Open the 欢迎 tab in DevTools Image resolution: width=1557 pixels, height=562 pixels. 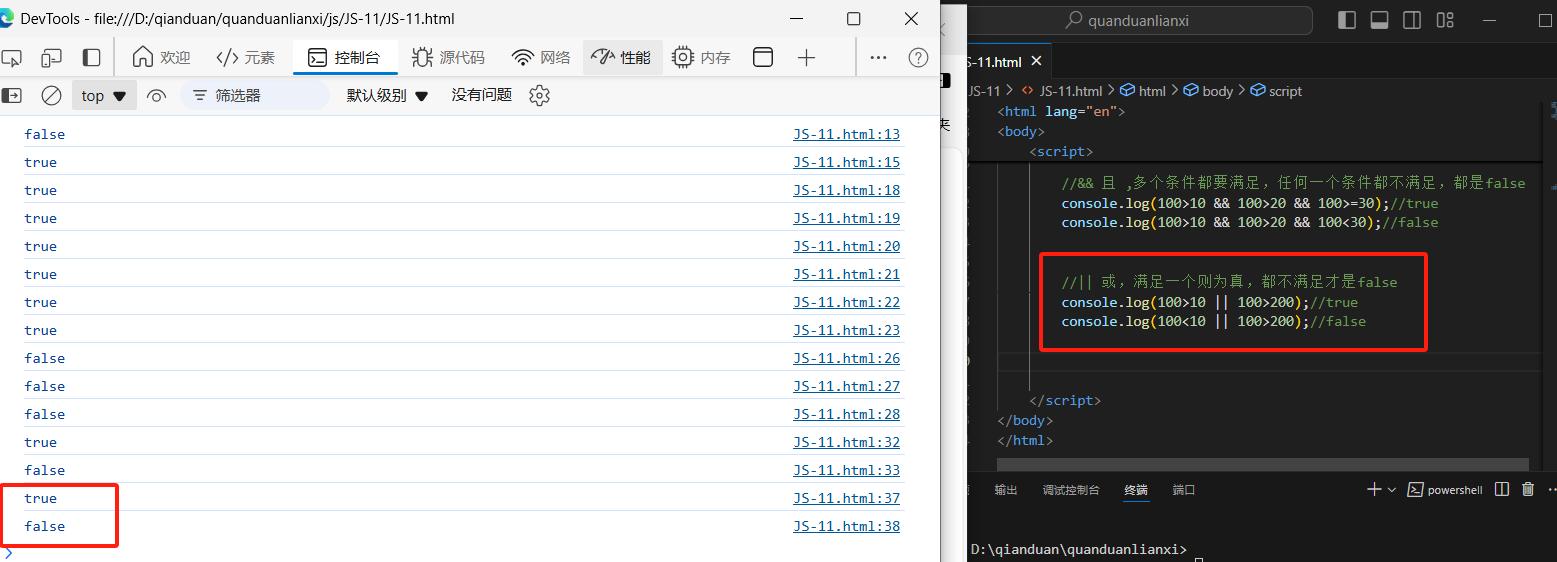pos(161,57)
